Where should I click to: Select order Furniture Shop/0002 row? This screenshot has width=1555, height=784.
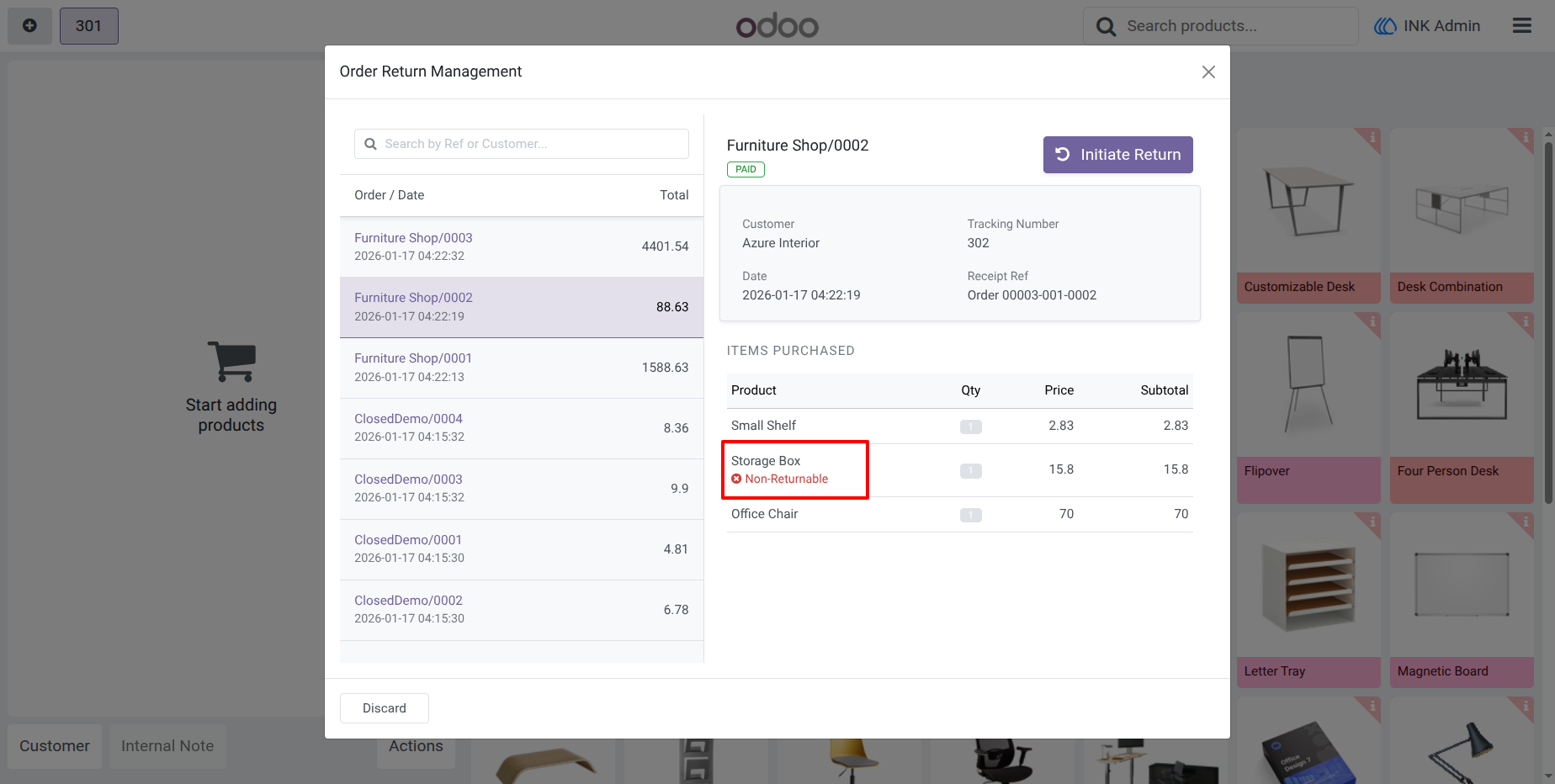pos(522,307)
